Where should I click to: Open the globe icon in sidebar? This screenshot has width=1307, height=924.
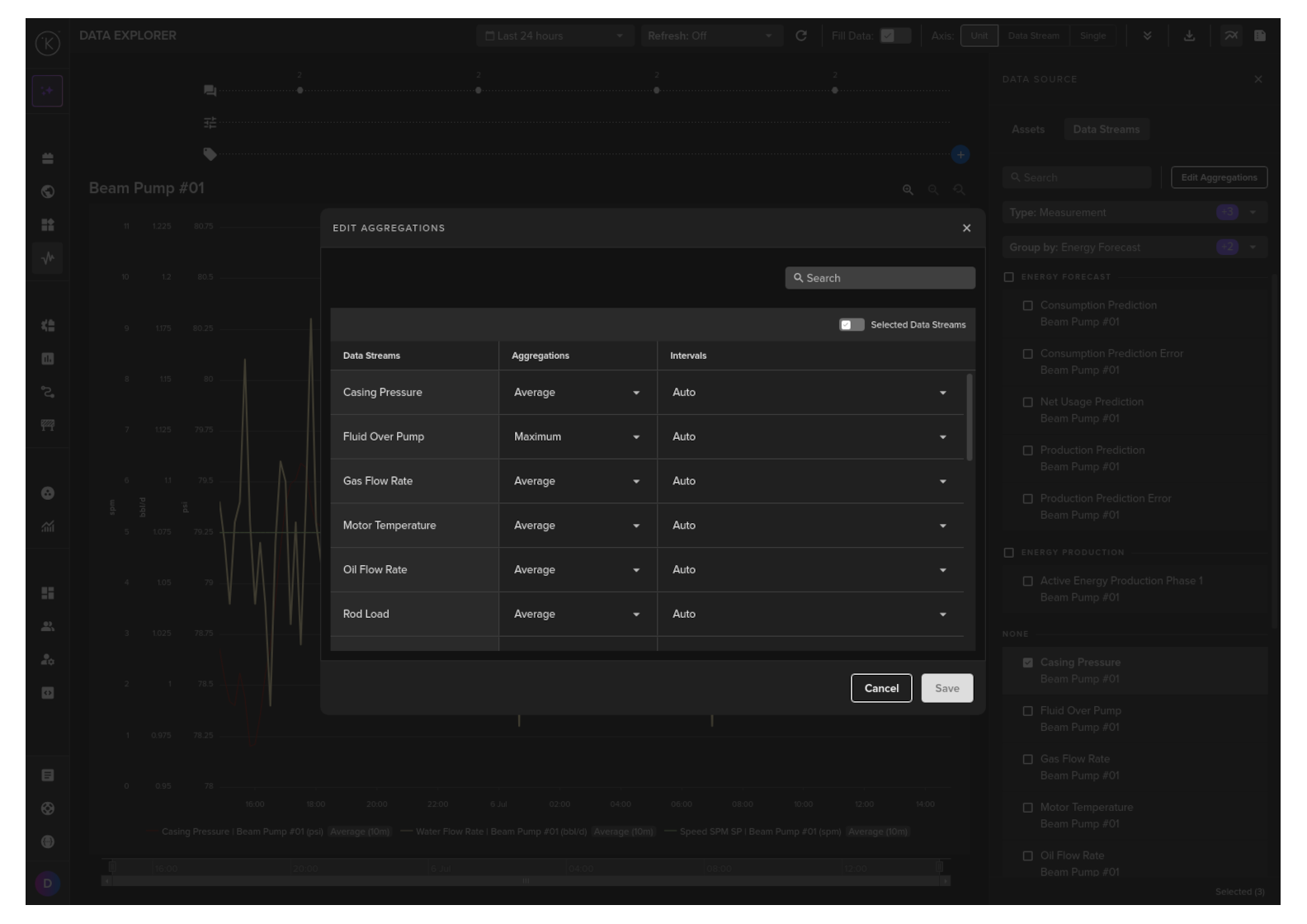48,191
